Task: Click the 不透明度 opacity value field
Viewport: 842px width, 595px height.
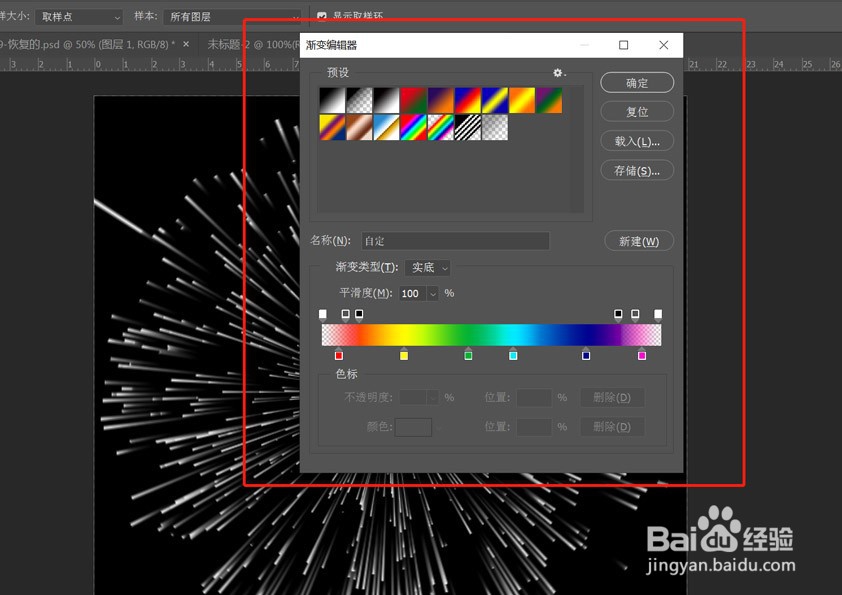Action: 413,397
